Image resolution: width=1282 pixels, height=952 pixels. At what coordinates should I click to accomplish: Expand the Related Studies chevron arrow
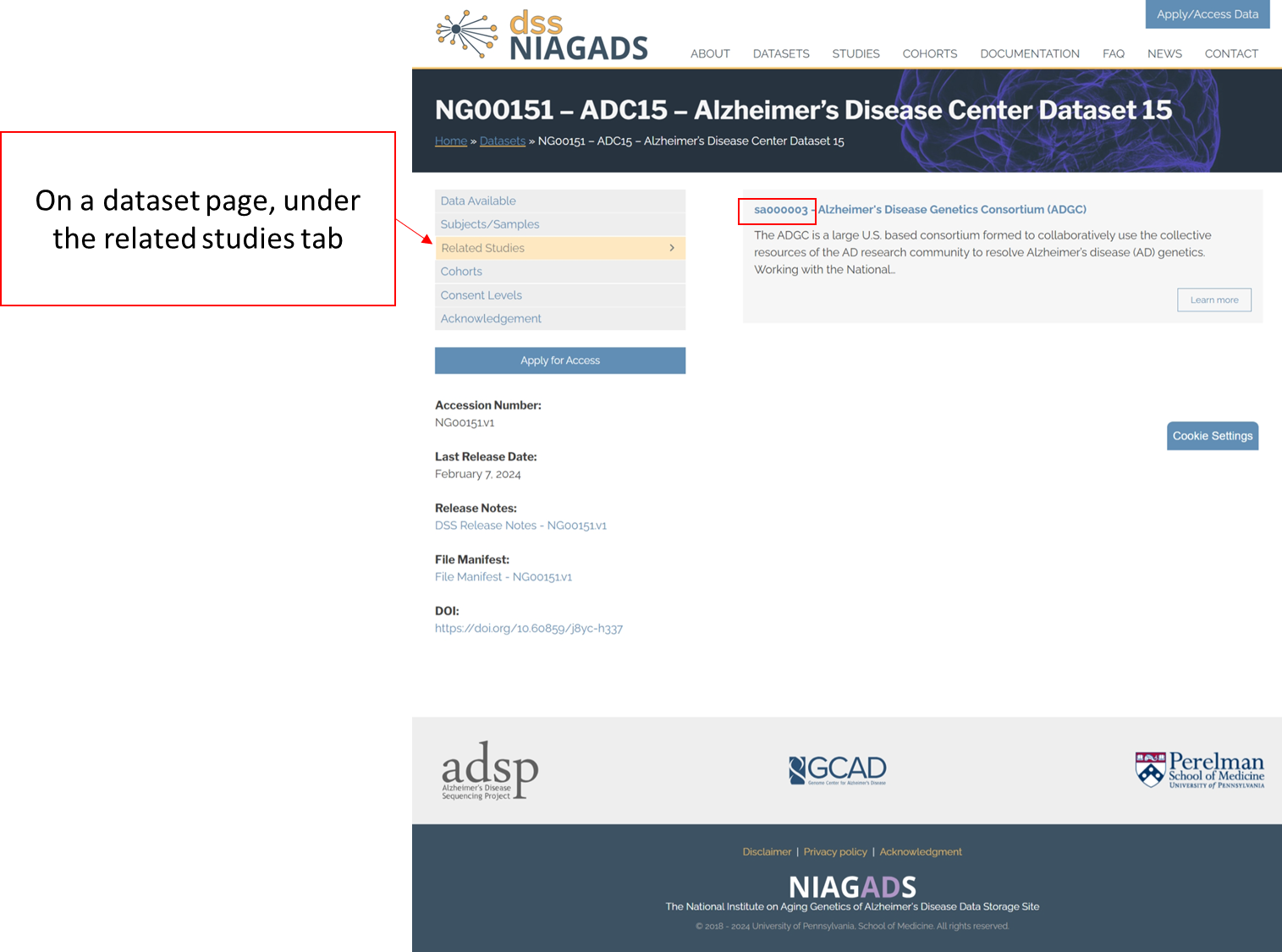672,248
